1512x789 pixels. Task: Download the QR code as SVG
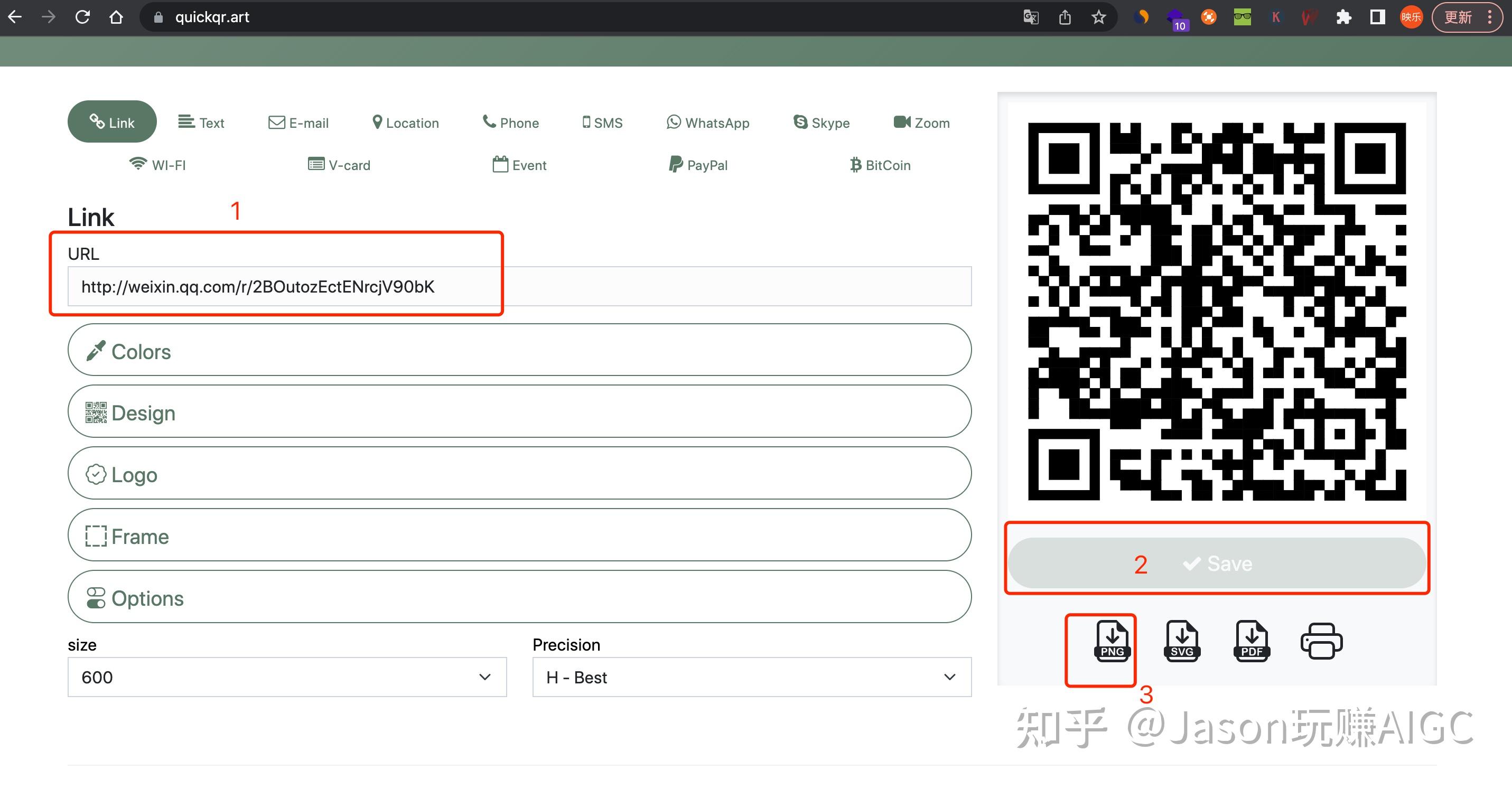click(x=1182, y=641)
